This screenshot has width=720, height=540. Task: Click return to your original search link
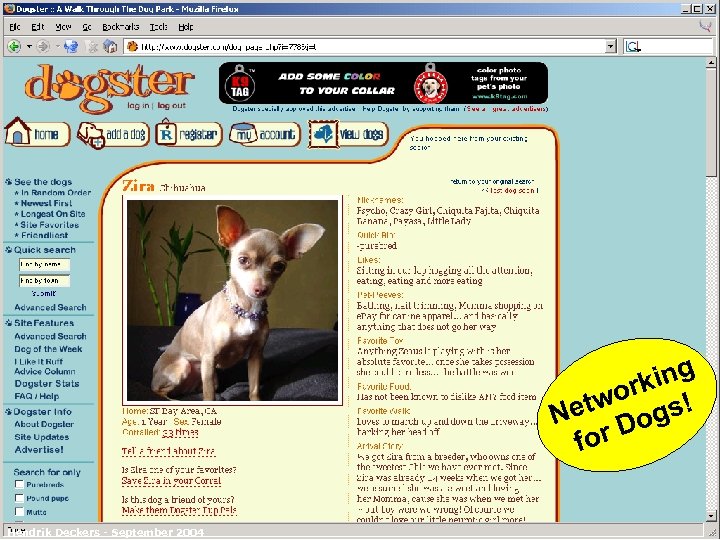click(493, 182)
